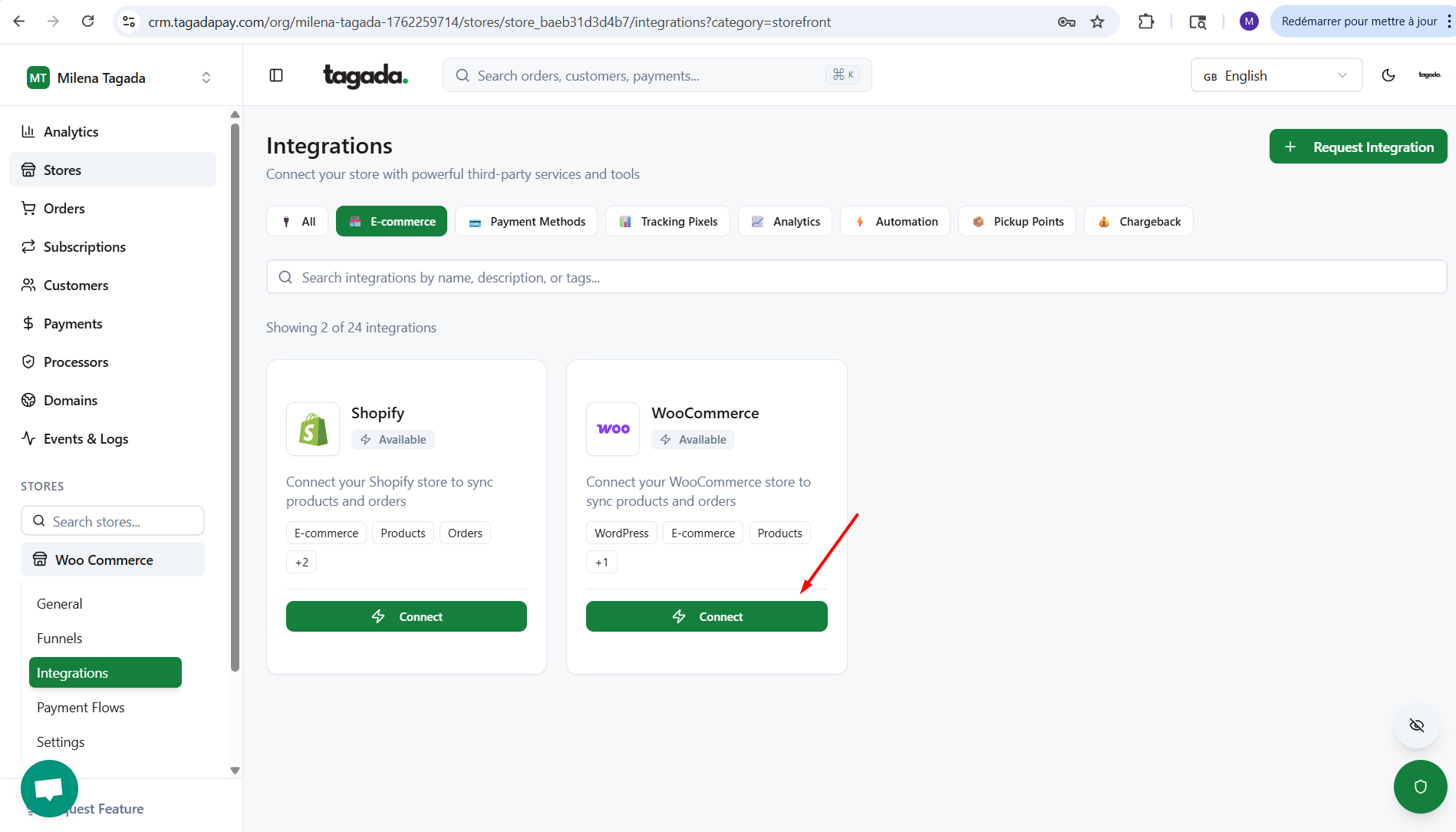Screen dimensions: 1456x832
Task: Click the Shopify logo icon
Action: pos(313,429)
